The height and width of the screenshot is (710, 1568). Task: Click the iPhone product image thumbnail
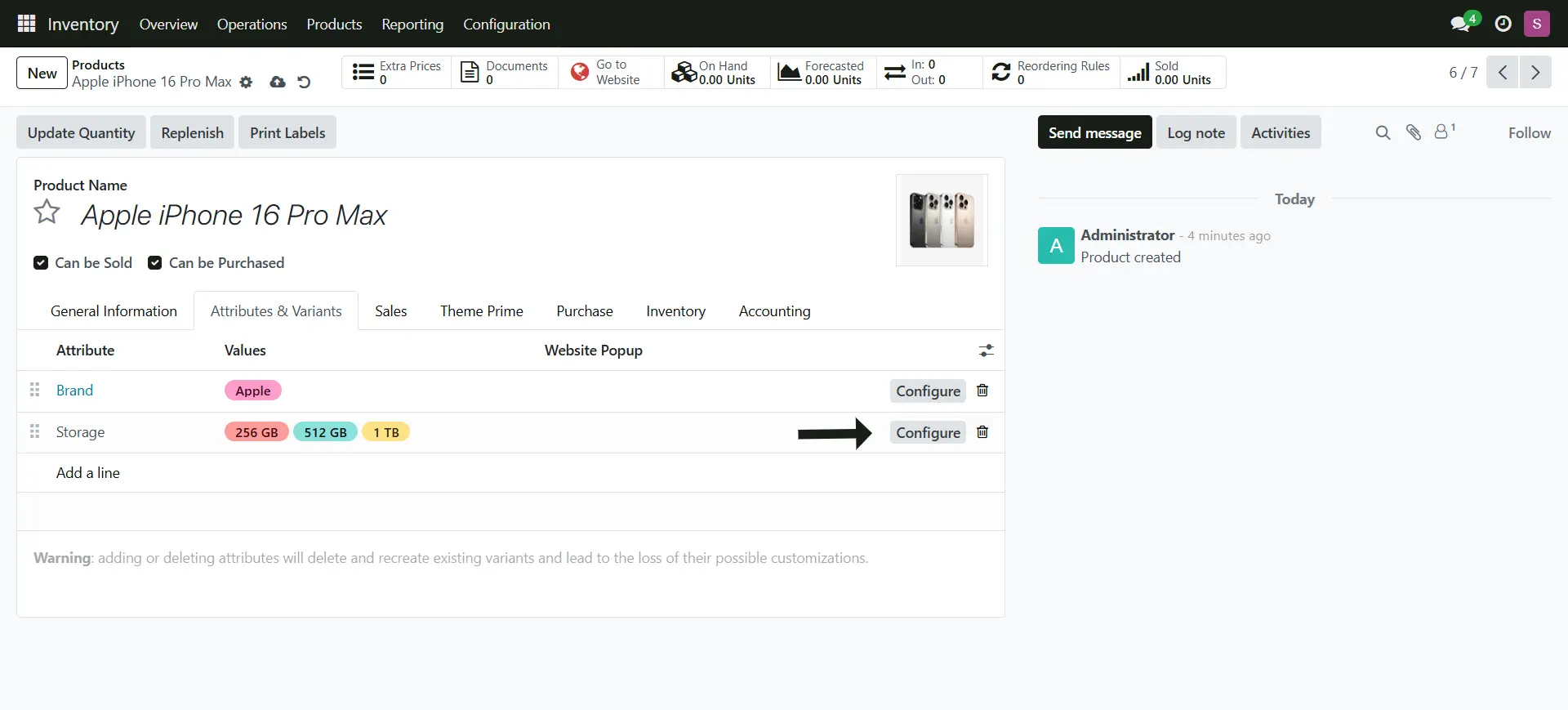tap(942, 220)
